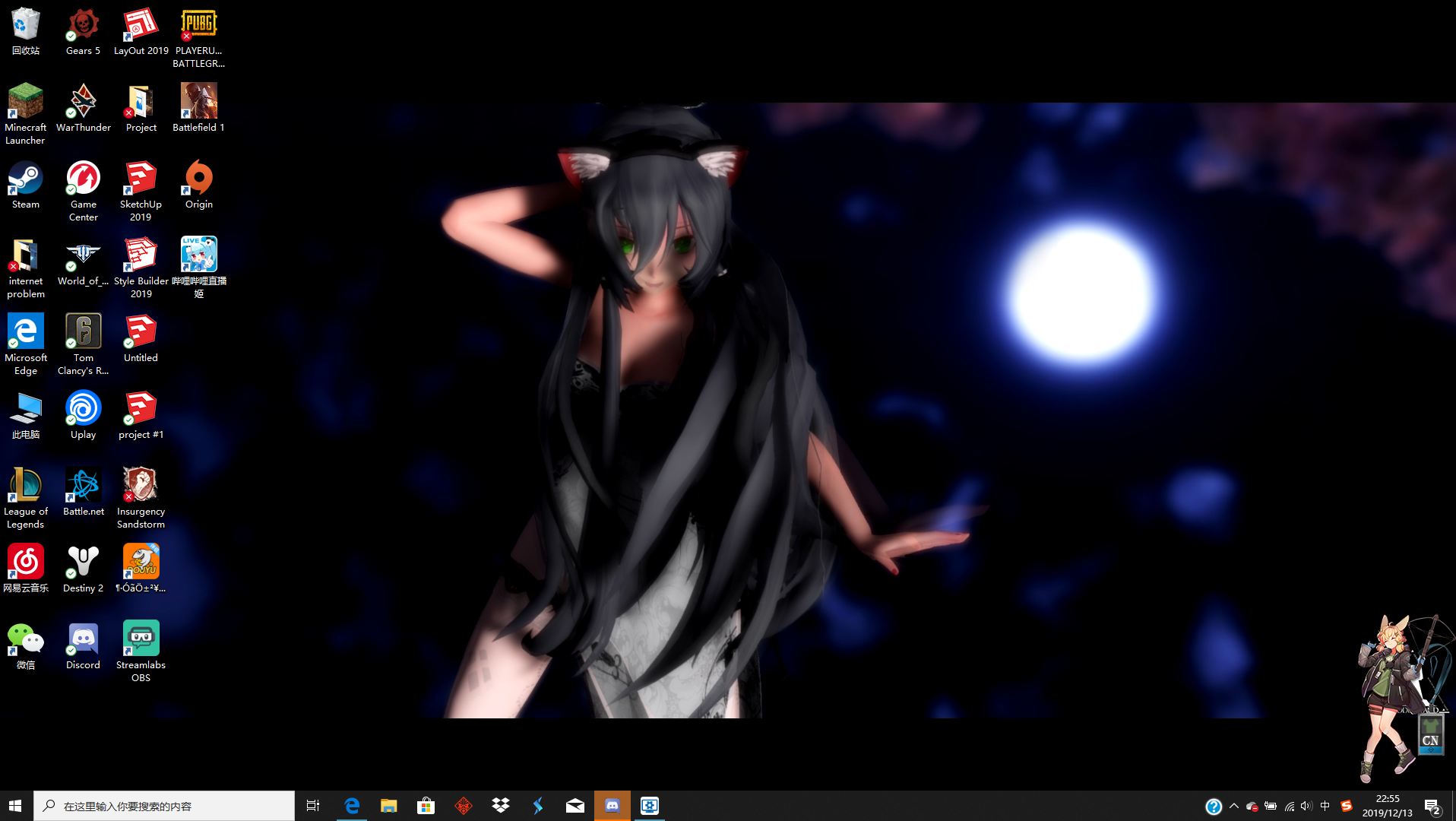The width and height of the screenshot is (1456, 821).
Task: Open Edge from the taskbar
Action: [352, 806]
